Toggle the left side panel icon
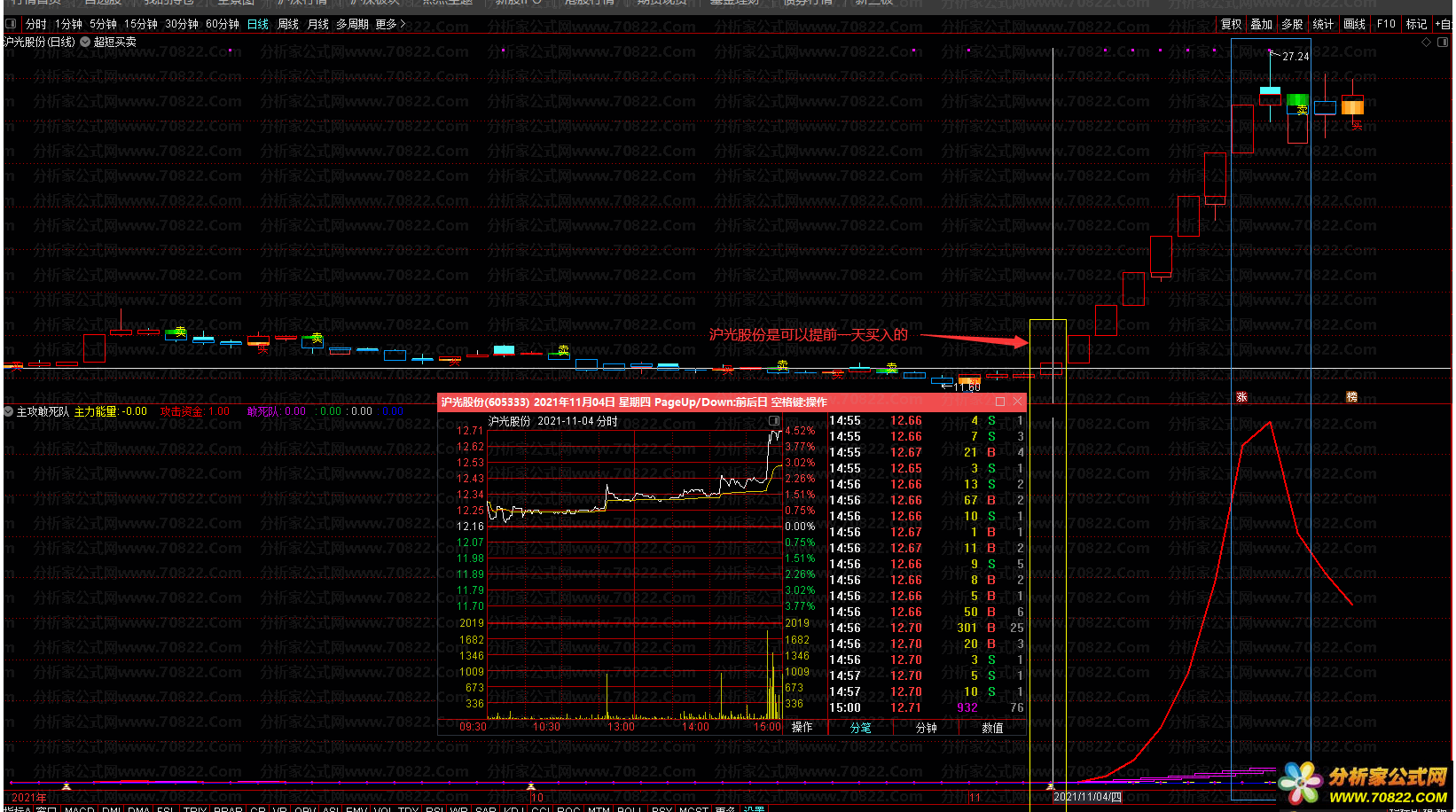The width and height of the screenshot is (1456, 812). pos(12,24)
